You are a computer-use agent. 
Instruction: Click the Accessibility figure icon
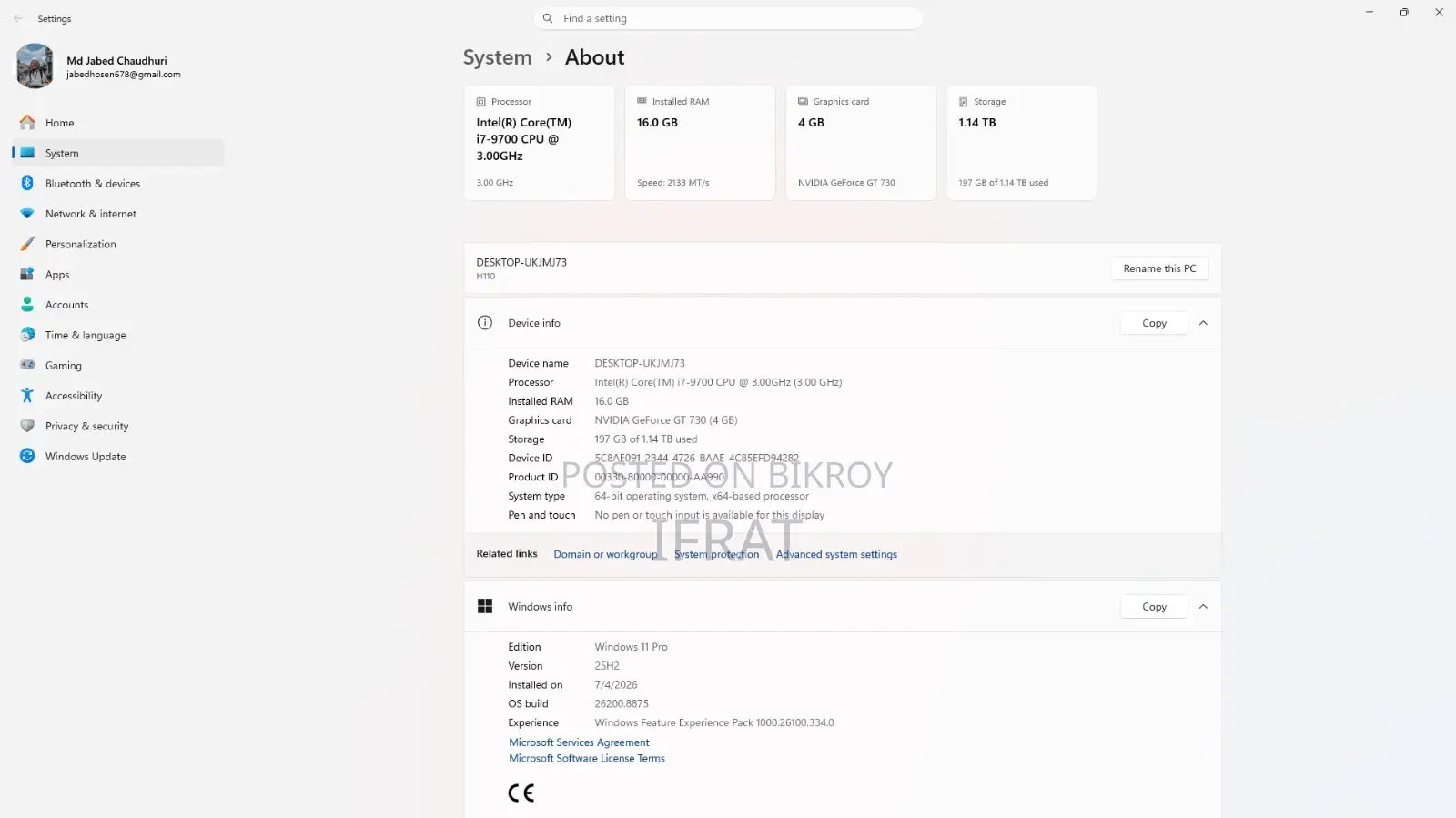pos(27,396)
